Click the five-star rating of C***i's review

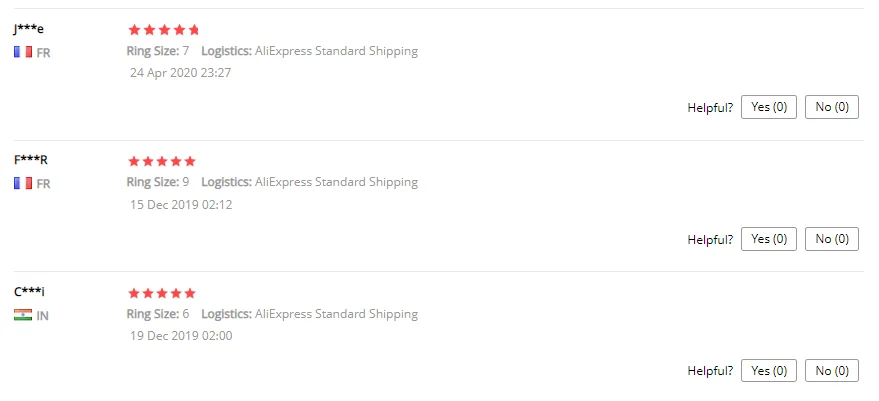coord(162,293)
